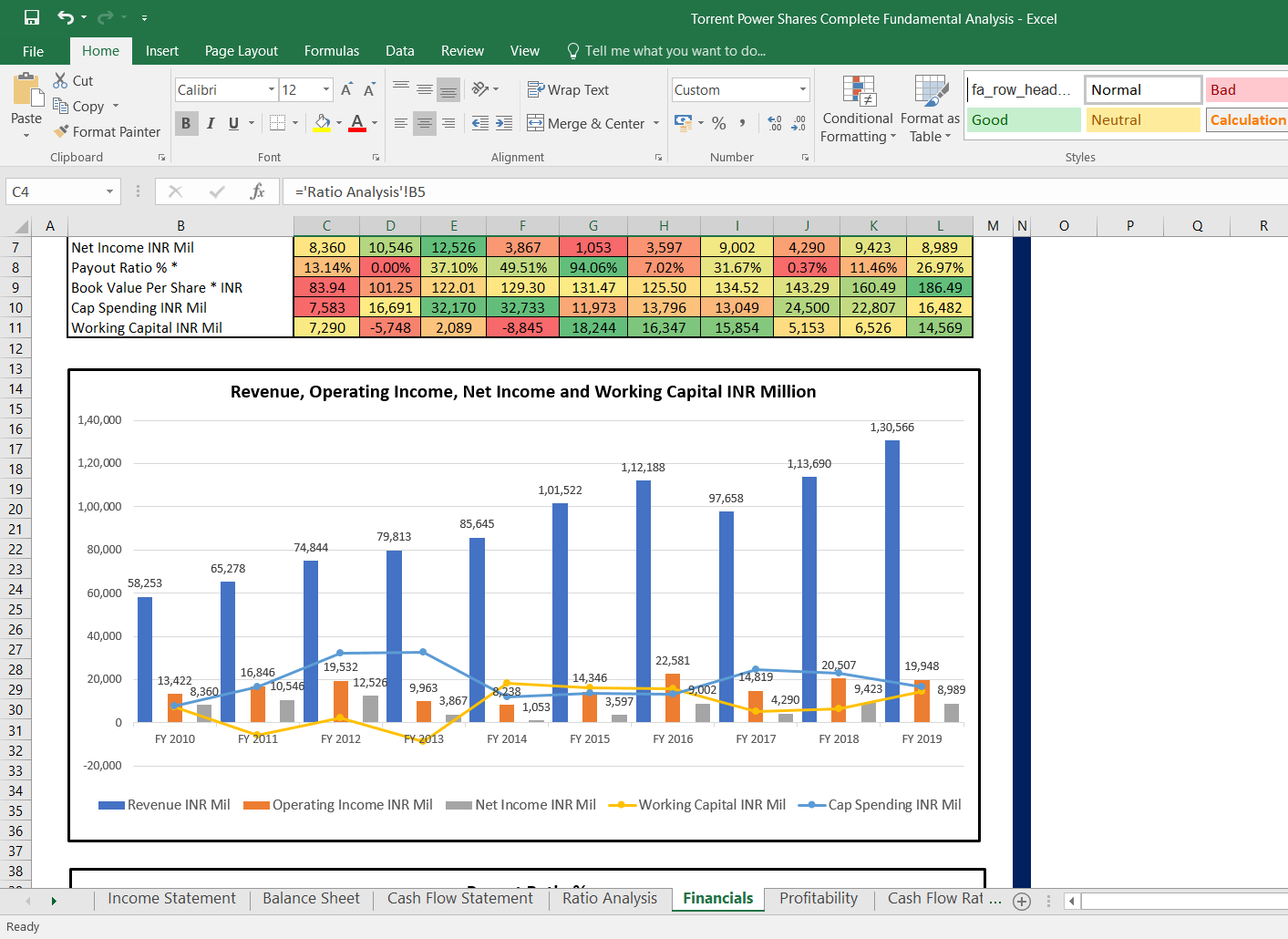Select column header C
The height and width of the screenshot is (939, 1288).
click(x=326, y=226)
